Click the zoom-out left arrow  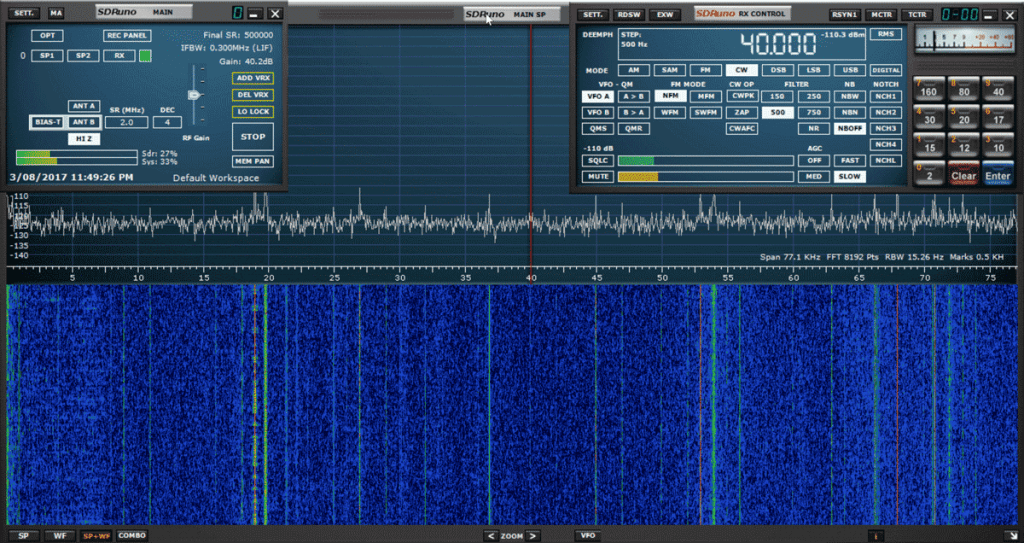click(490, 536)
